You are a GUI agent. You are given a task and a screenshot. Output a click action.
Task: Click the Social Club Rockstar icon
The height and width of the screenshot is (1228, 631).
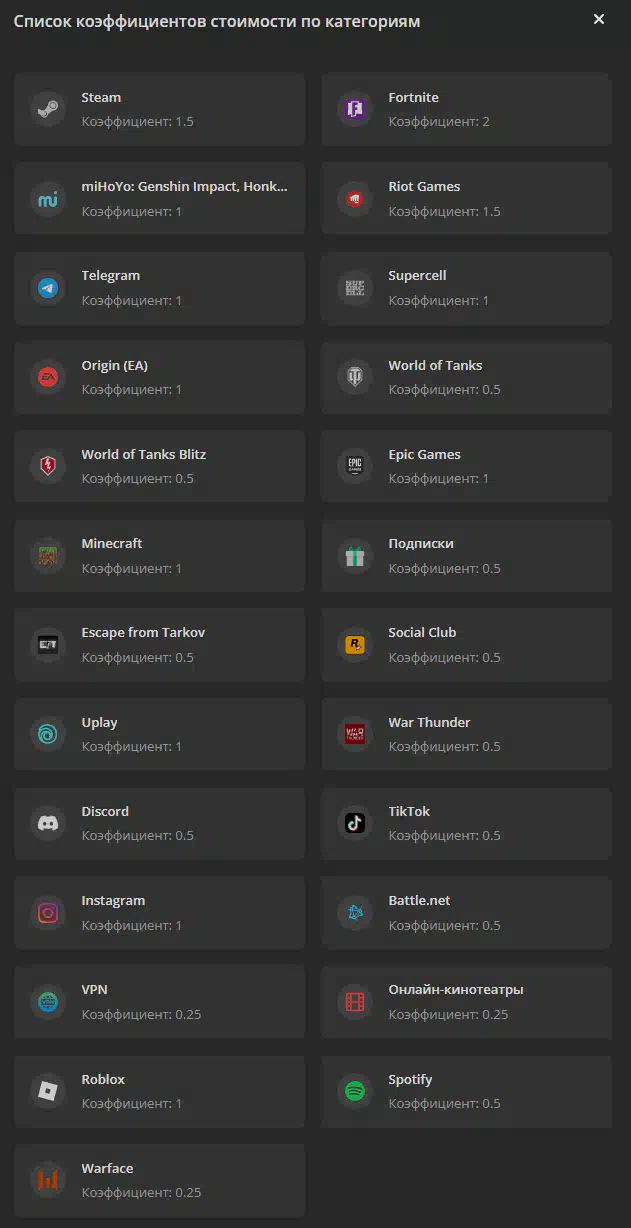354,645
